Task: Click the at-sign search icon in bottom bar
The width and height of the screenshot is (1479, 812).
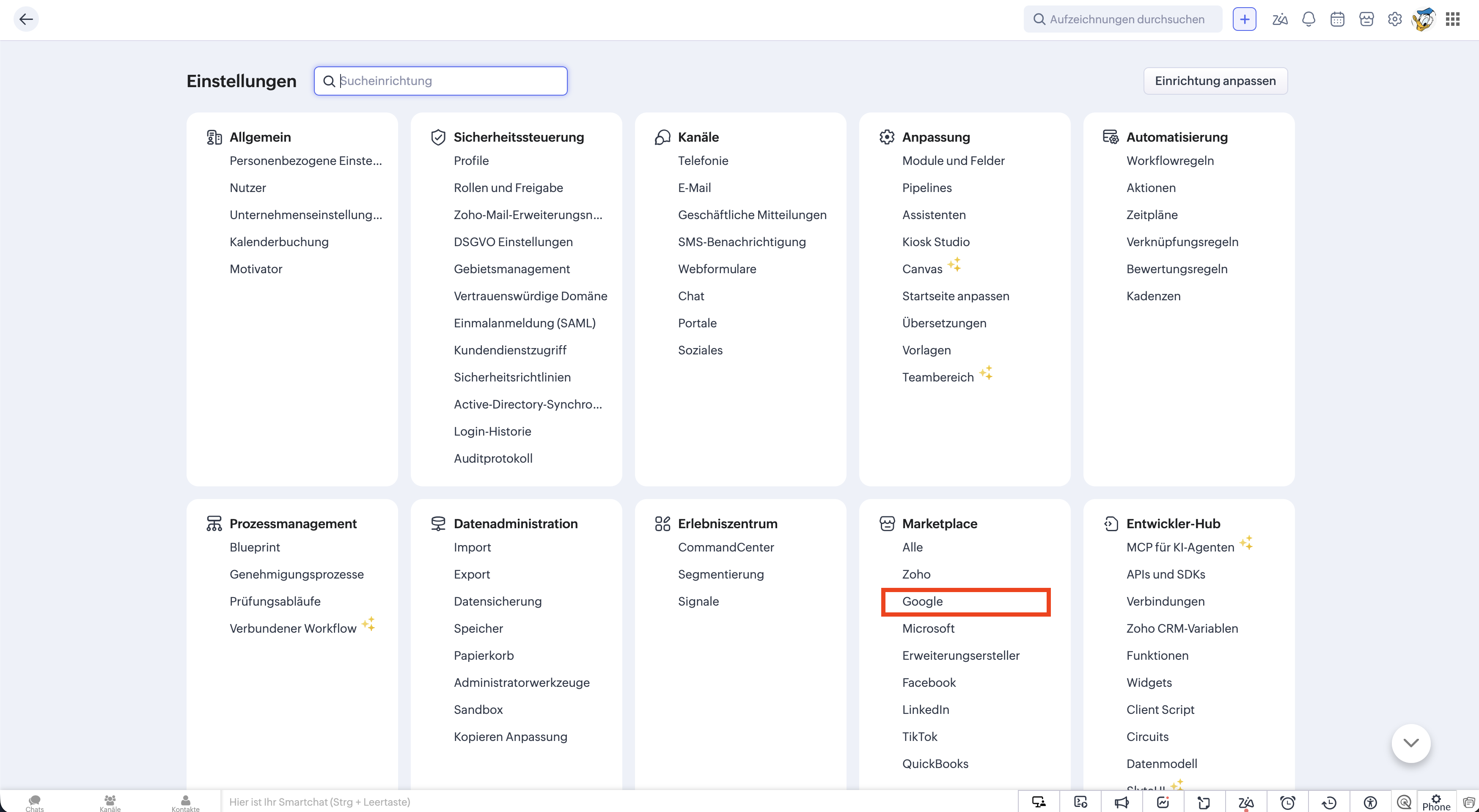Action: [x=1405, y=802]
